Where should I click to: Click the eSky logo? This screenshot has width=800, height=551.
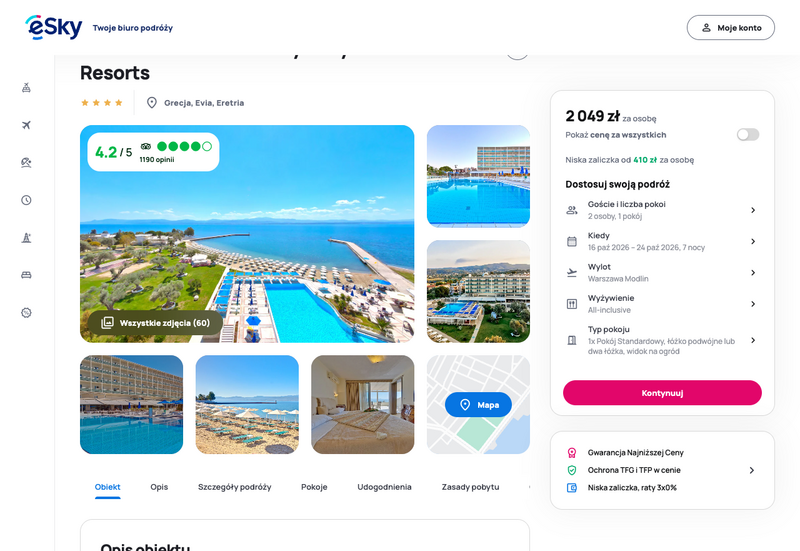54,27
